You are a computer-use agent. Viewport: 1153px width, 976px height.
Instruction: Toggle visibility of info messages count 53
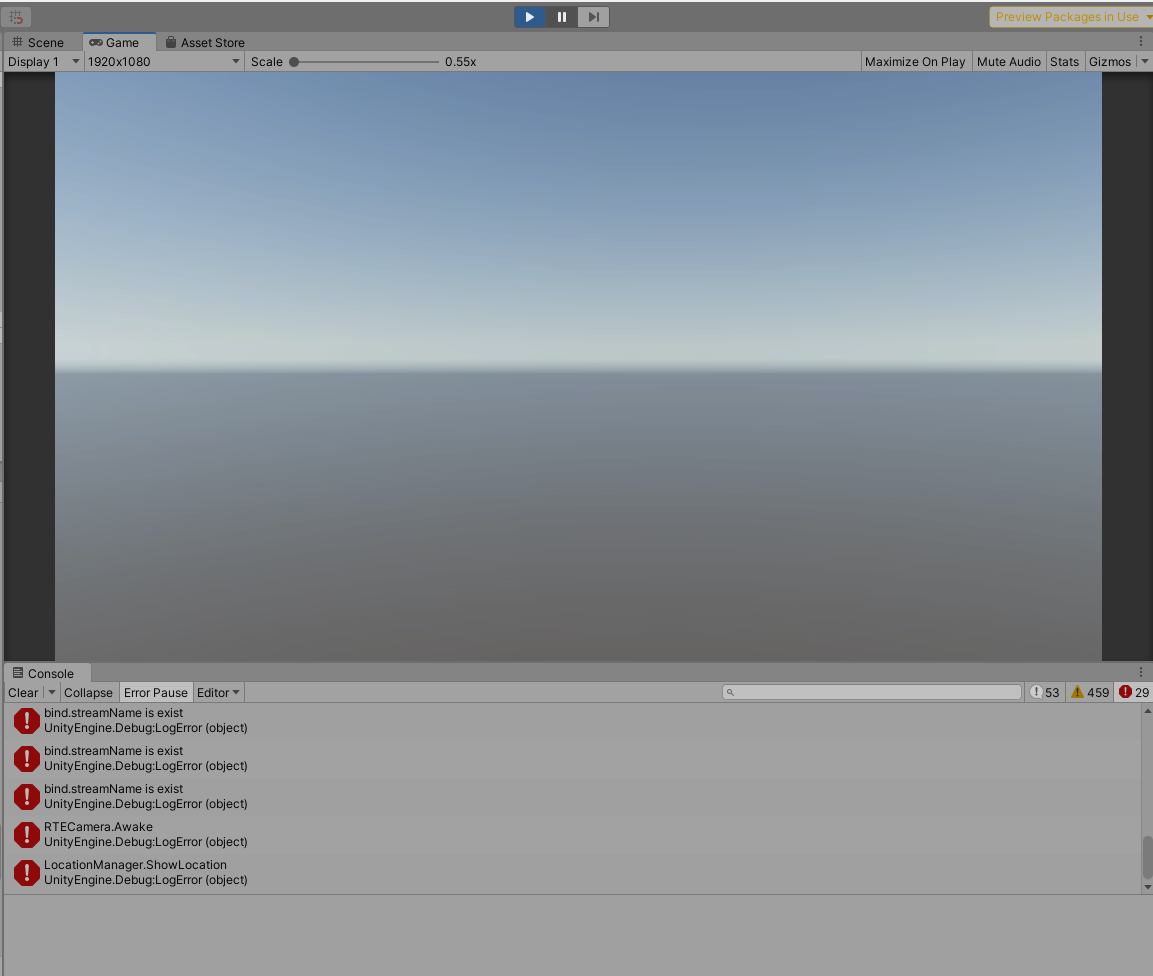point(1044,691)
